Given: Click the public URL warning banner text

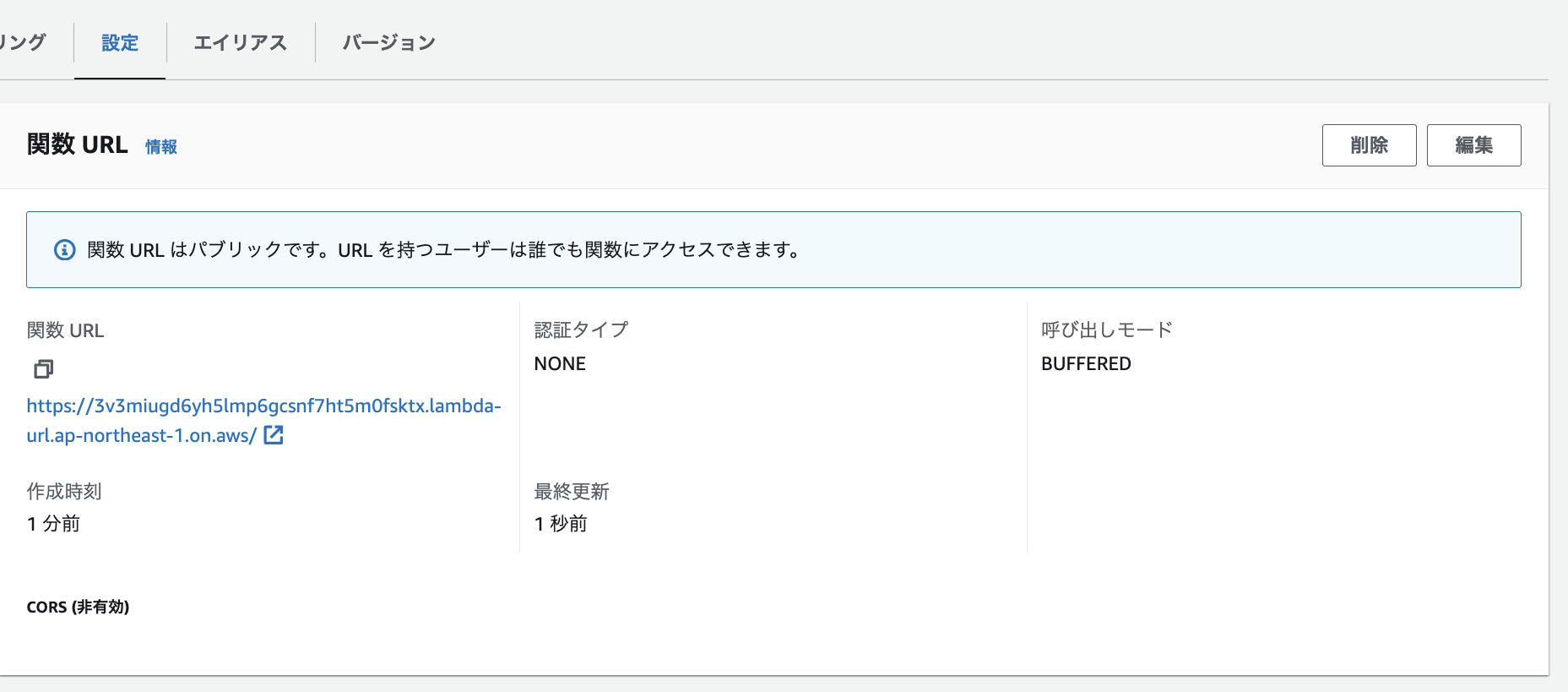Looking at the screenshot, I should click(443, 250).
